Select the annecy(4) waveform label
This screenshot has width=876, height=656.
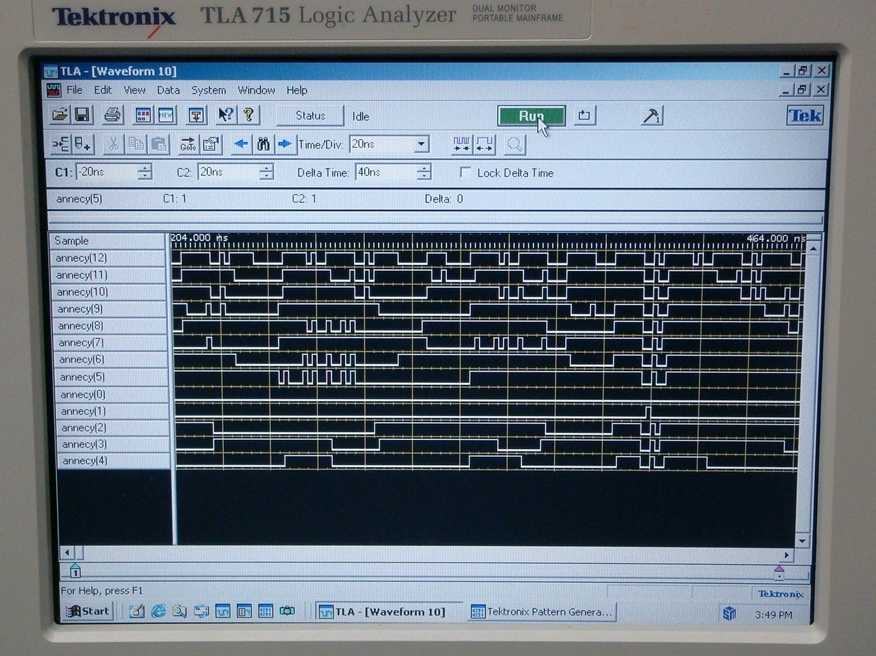point(114,461)
